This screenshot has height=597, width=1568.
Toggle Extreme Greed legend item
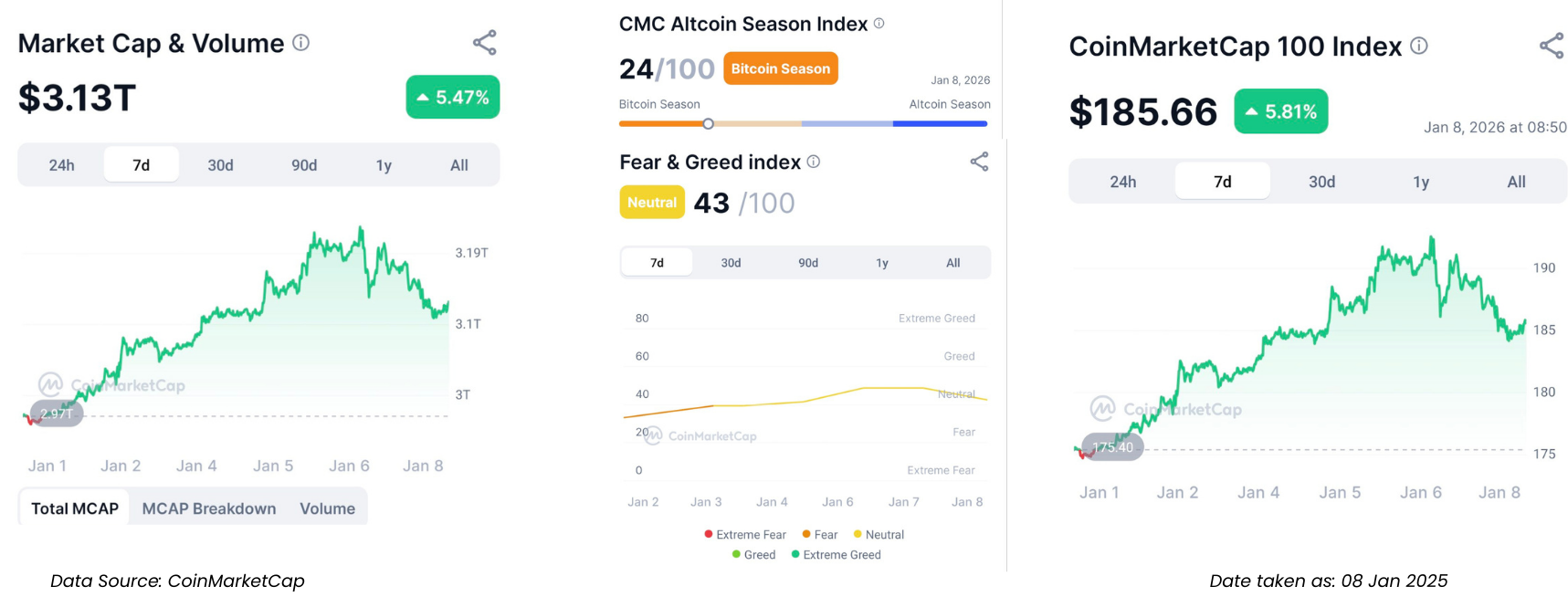tap(836, 555)
